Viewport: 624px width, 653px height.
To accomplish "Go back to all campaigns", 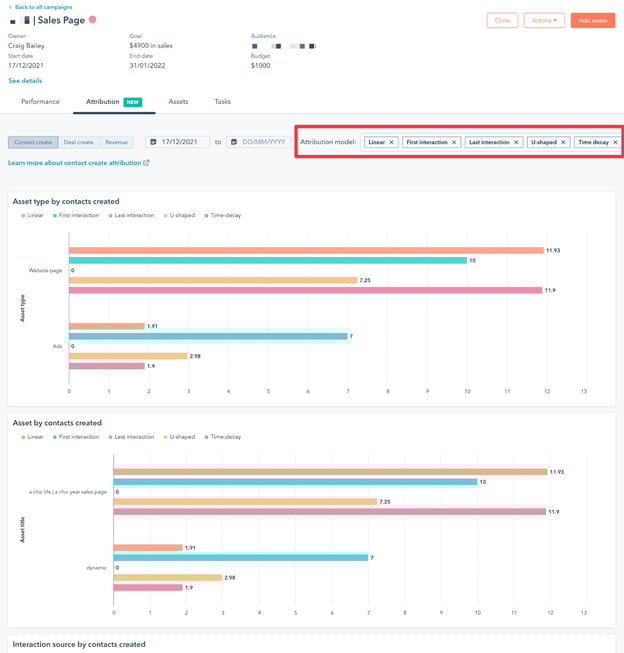I will point(42,7).
